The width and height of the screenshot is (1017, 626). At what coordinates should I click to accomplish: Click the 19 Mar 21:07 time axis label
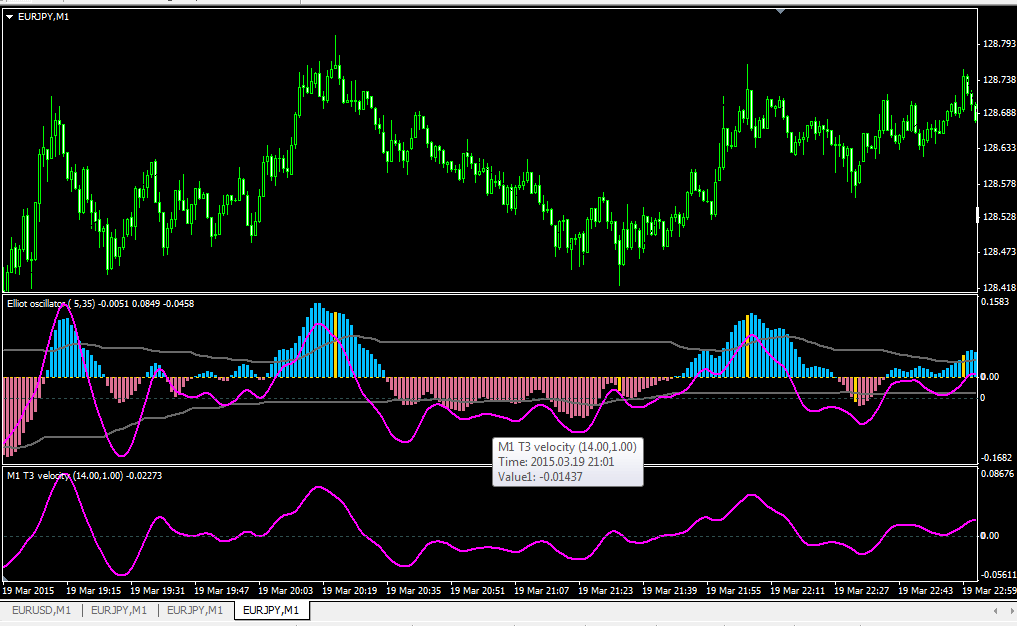(x=542, y=591)
